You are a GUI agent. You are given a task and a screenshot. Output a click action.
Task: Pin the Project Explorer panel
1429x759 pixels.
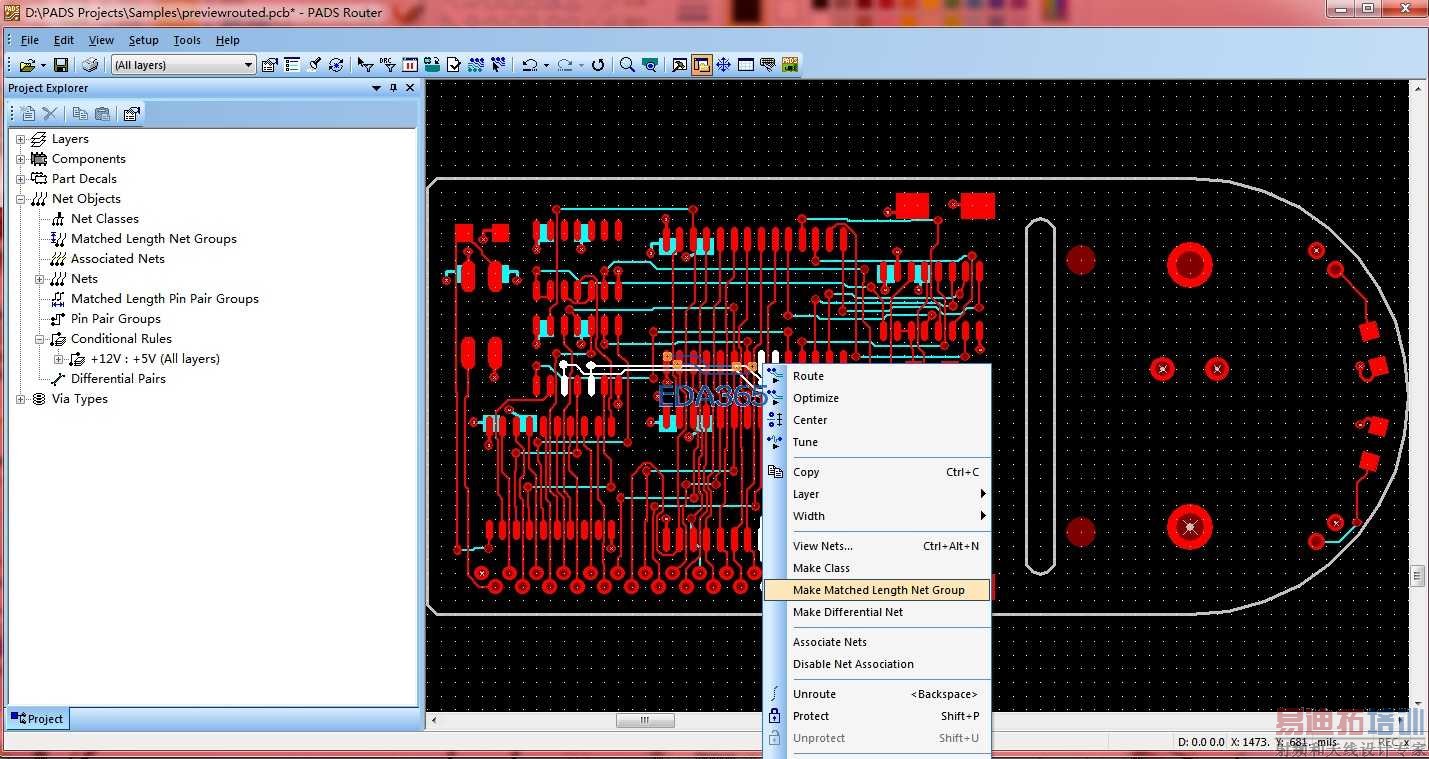point(393,88)
